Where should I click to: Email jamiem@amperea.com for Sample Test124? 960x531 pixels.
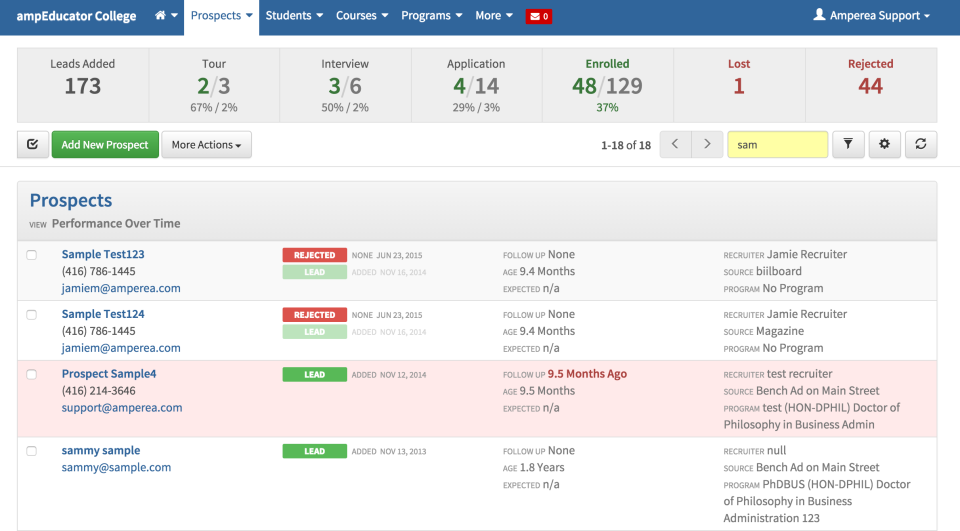click(x=121, y=348)
